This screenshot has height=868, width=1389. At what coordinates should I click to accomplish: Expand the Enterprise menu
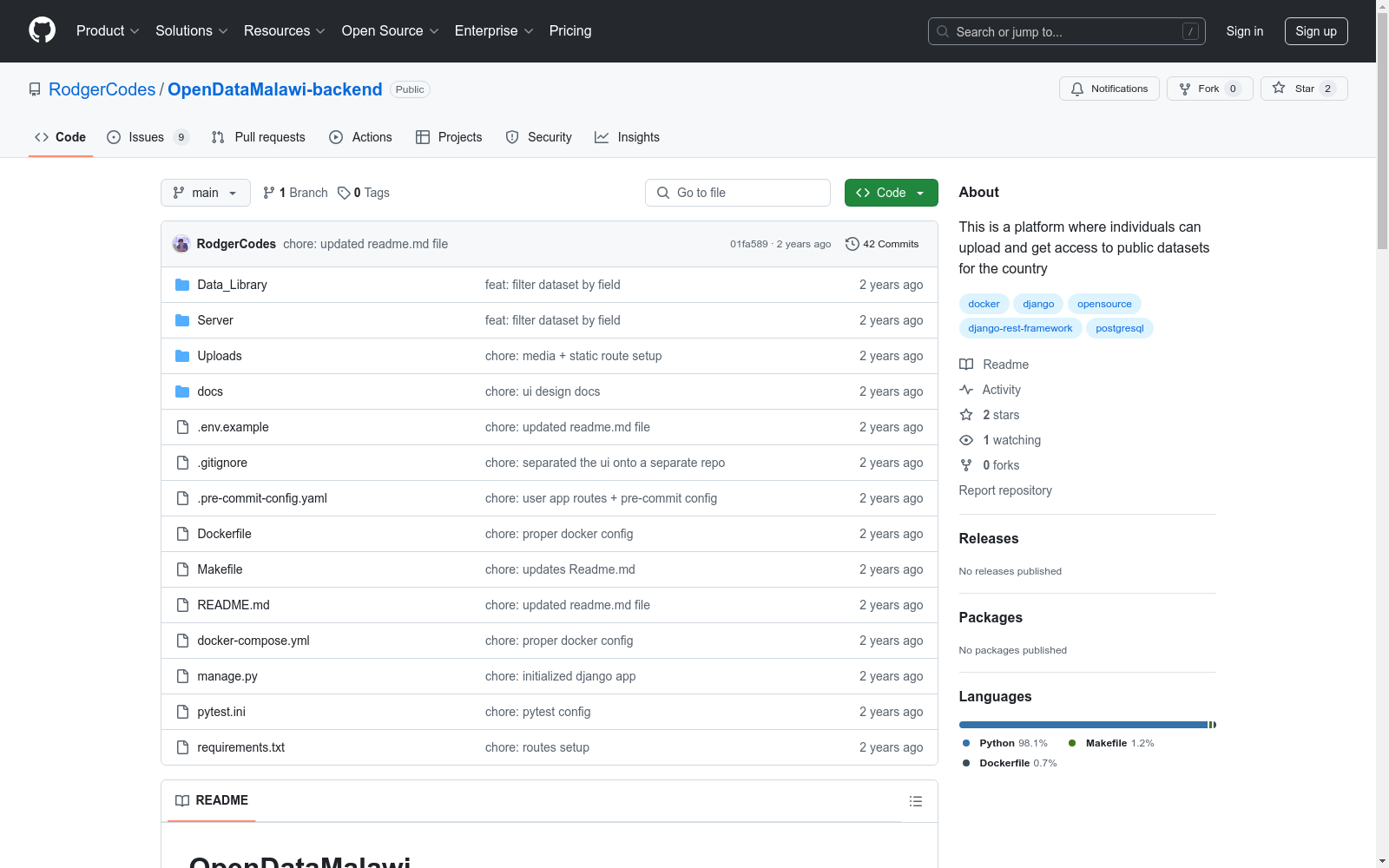(x=494, y=31)
